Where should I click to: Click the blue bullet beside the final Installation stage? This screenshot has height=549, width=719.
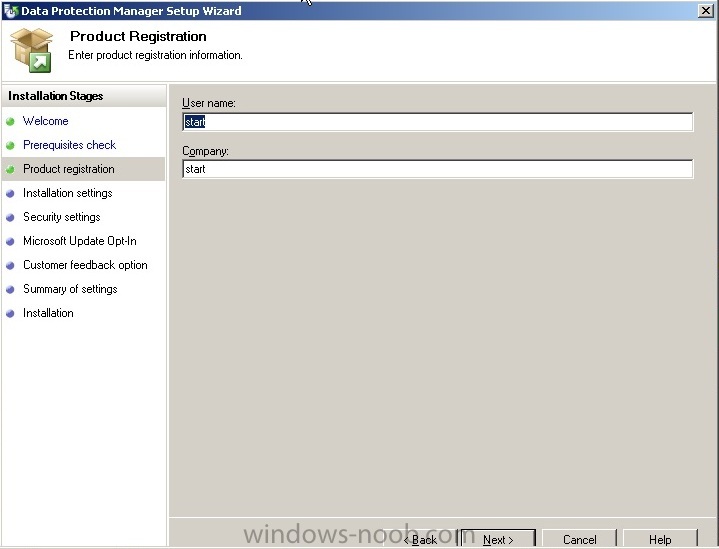tap(10, 314)
